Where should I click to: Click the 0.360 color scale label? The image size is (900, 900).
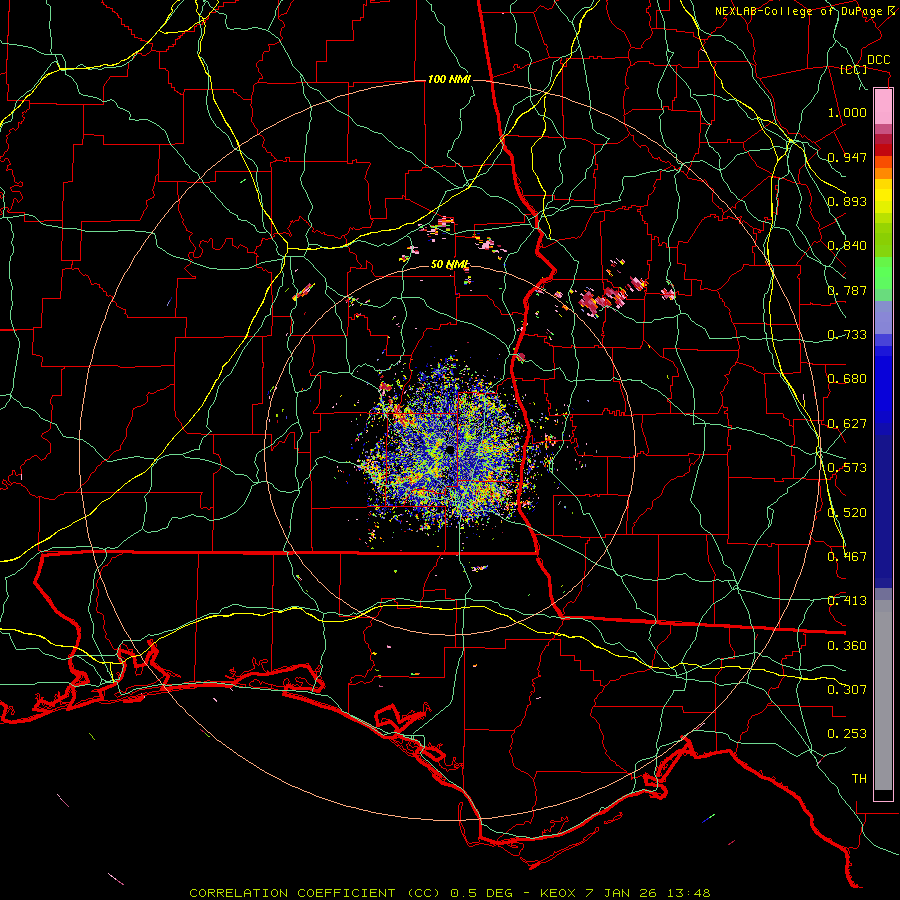pos(847,646)
